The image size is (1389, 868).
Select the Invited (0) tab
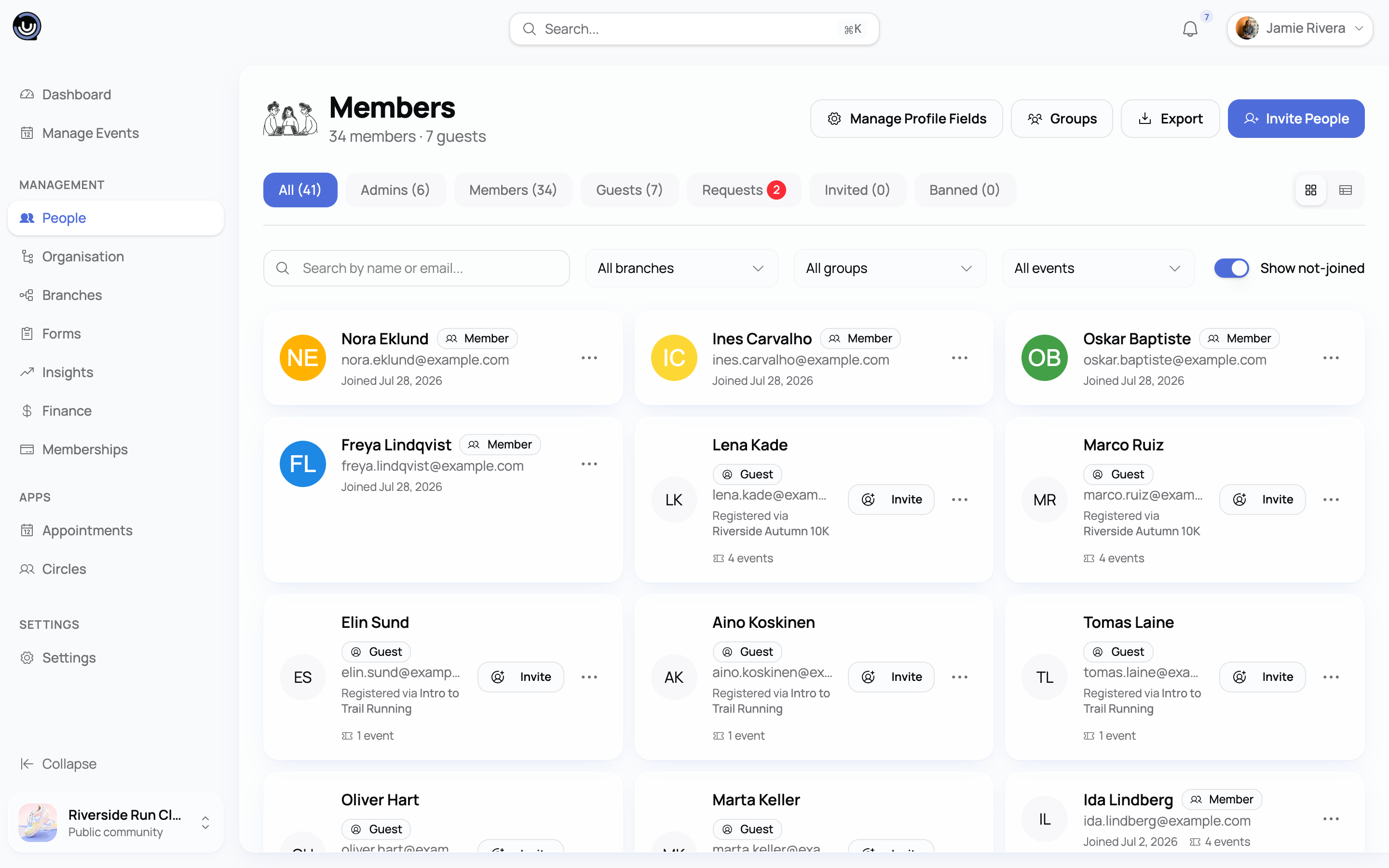[857, 190]
